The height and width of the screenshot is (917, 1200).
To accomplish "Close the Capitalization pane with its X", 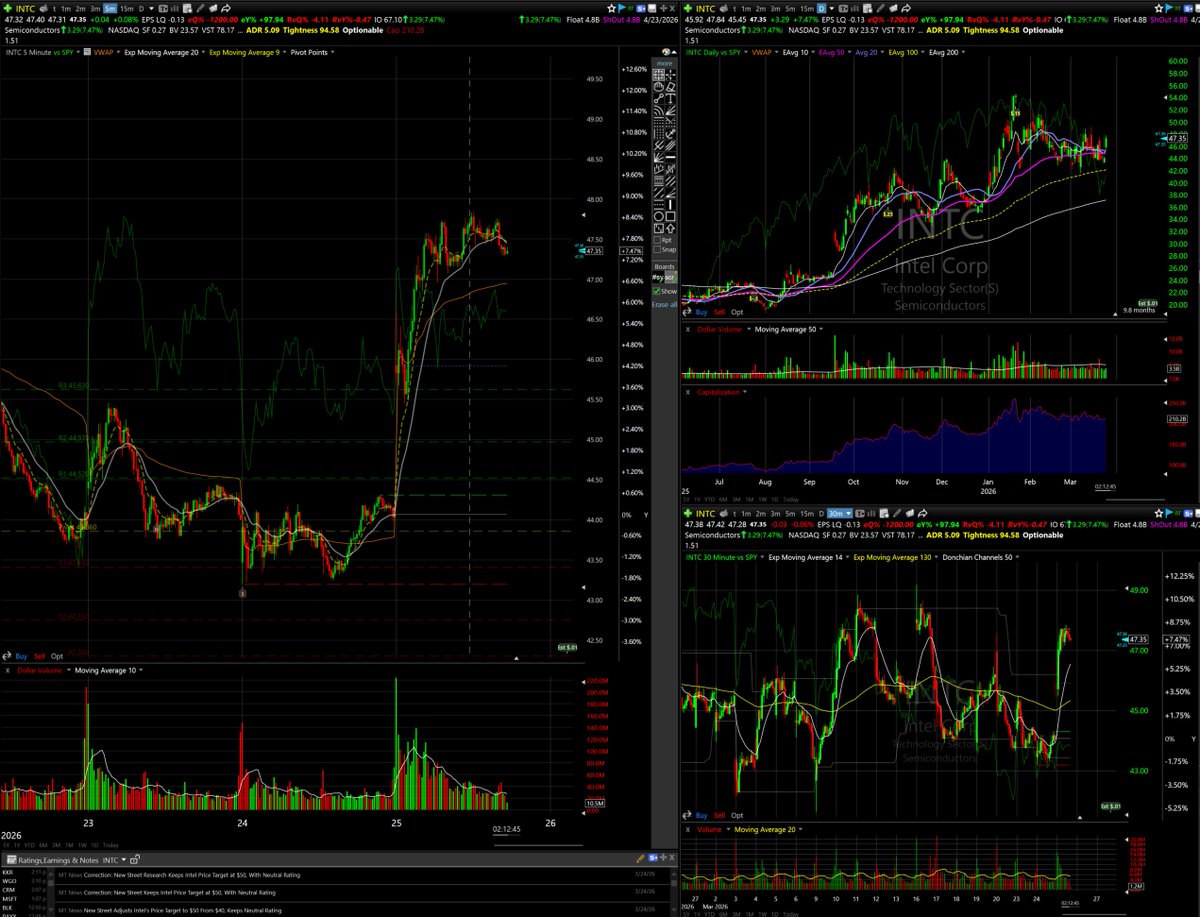I will tap(688, 392).
